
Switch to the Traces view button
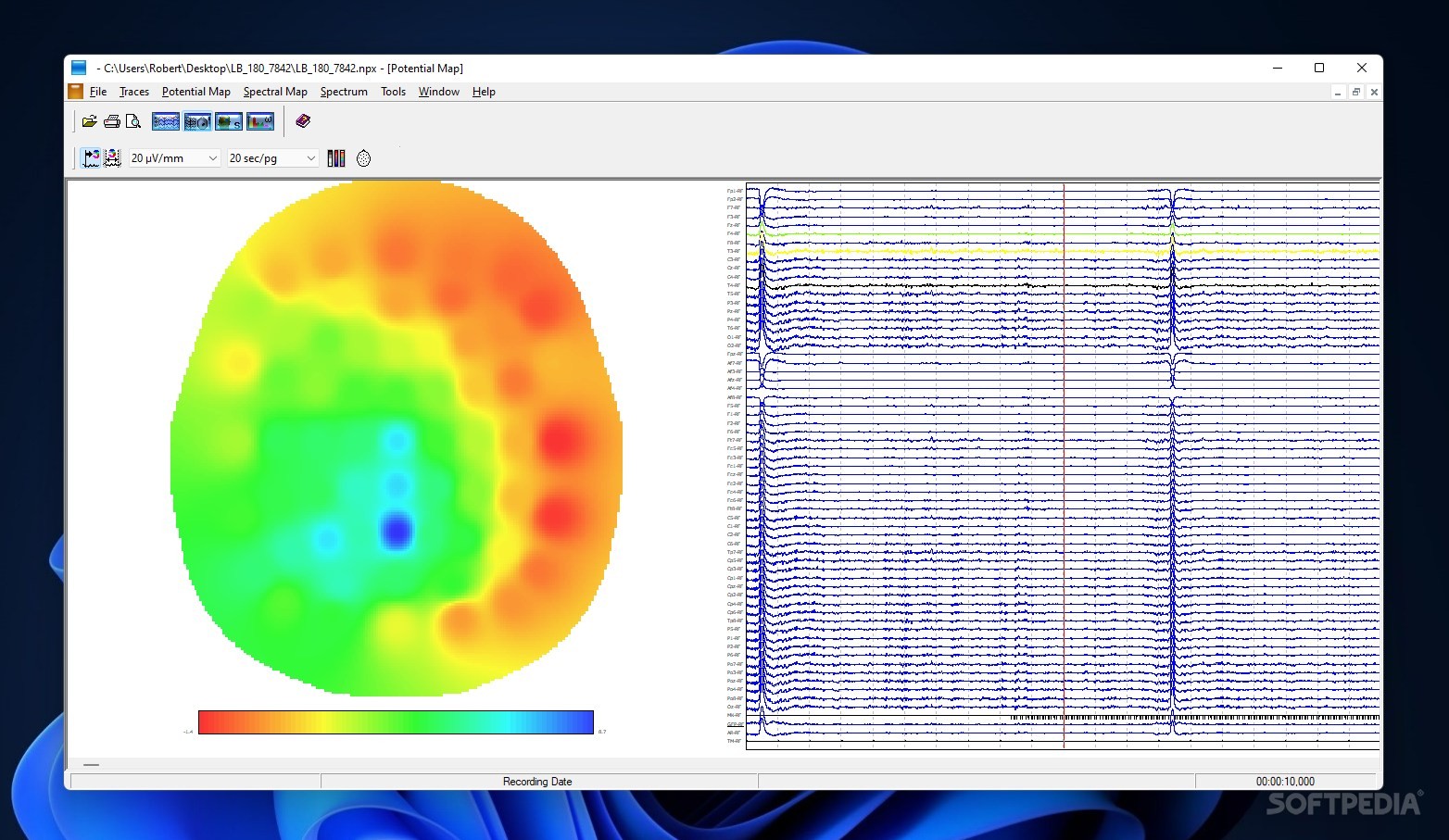coord(166,121)
